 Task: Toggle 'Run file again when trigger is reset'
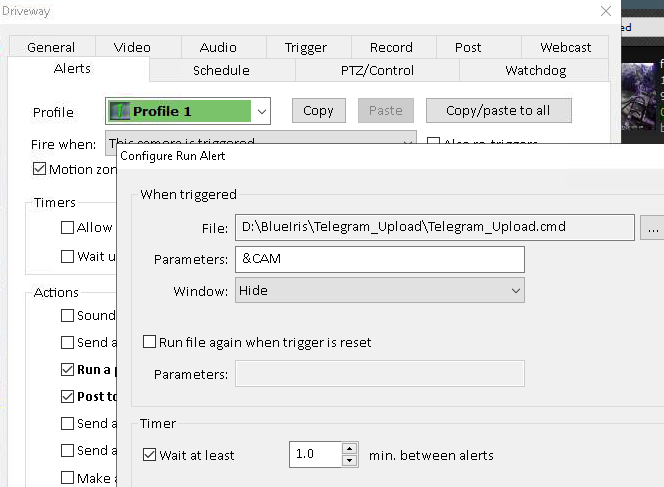tap(149, 342)
